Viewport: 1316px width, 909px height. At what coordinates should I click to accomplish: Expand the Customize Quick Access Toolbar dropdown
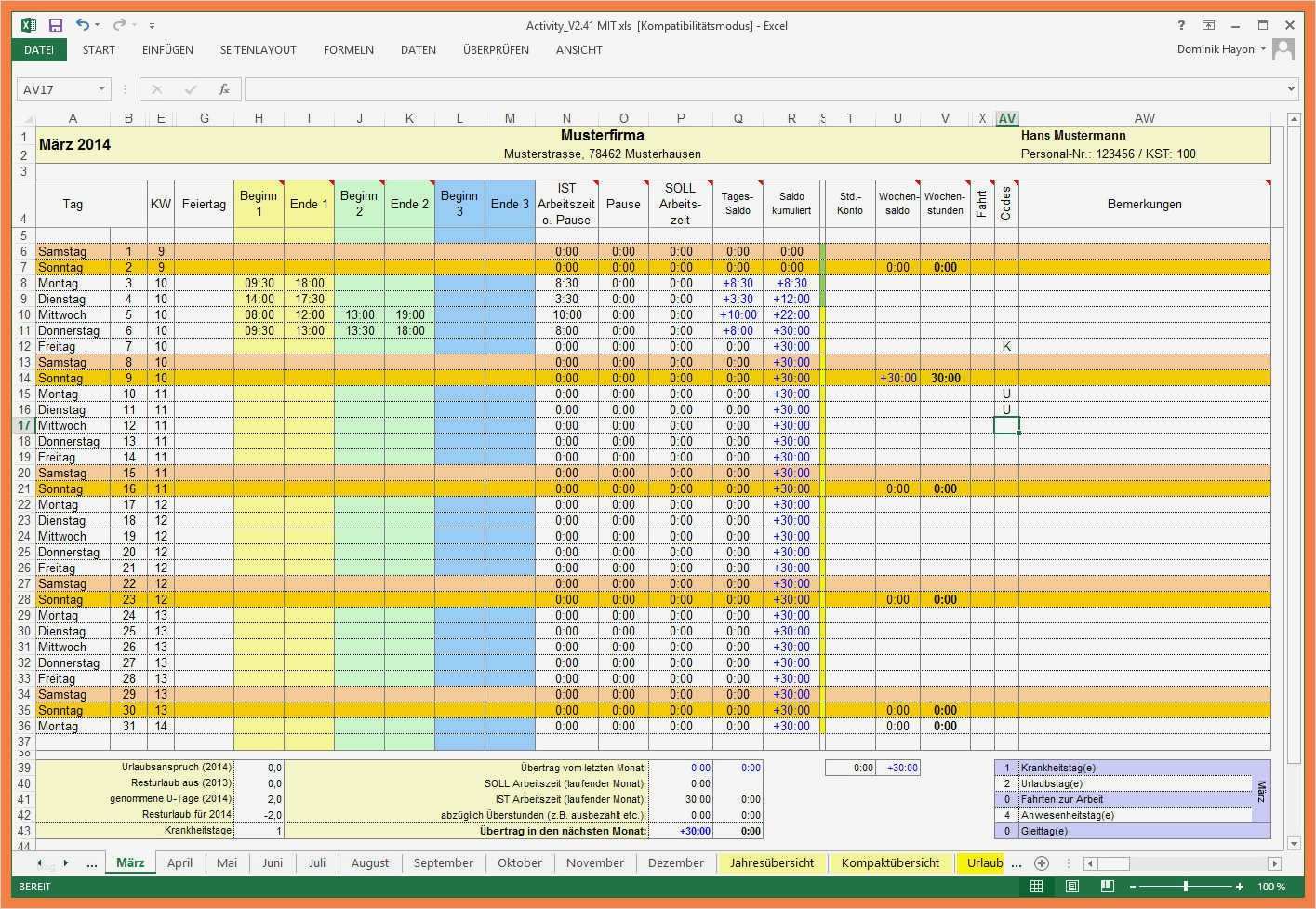[151, 25]
